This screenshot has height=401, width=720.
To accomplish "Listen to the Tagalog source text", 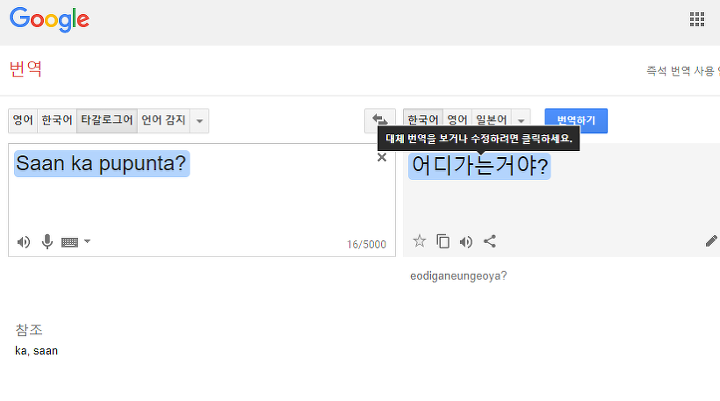I will point(23,242).
